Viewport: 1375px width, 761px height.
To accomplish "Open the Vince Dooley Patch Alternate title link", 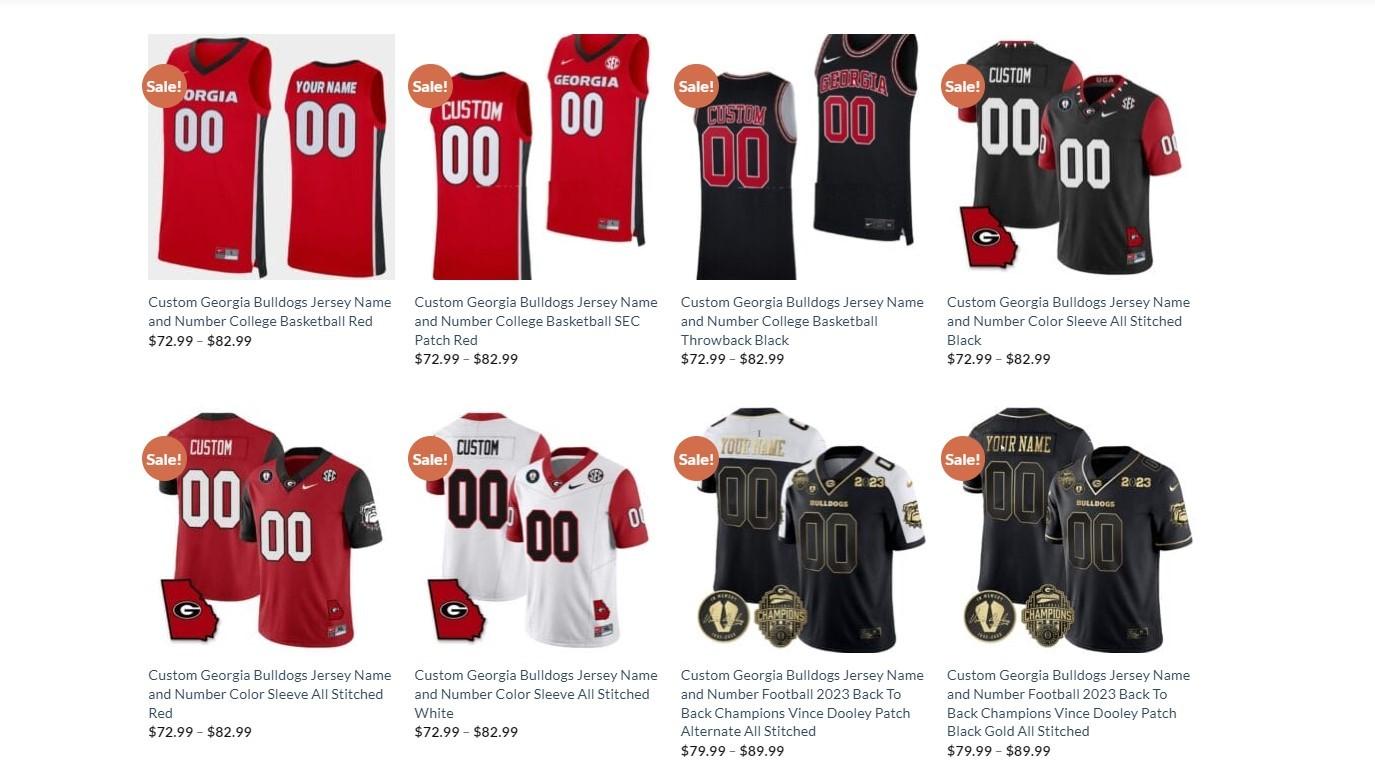I will pos(802,703).
